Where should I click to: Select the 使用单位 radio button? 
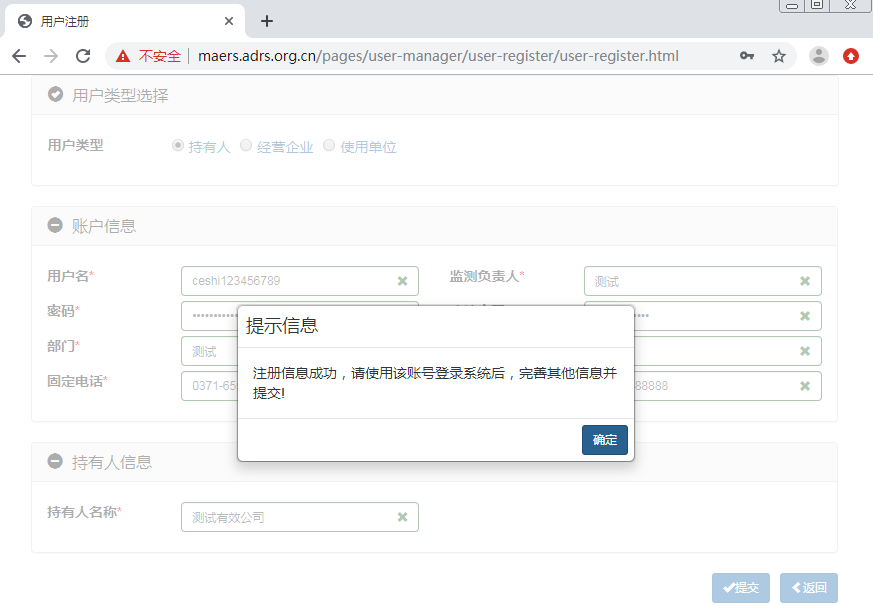tap(329, 145)
